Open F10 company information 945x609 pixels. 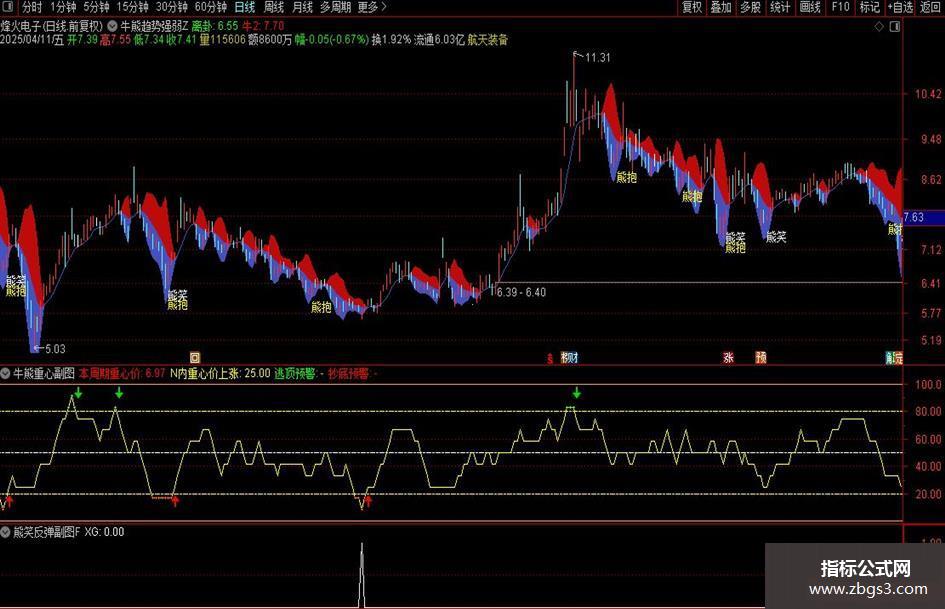pyautogui.click(x=840, y=7)
